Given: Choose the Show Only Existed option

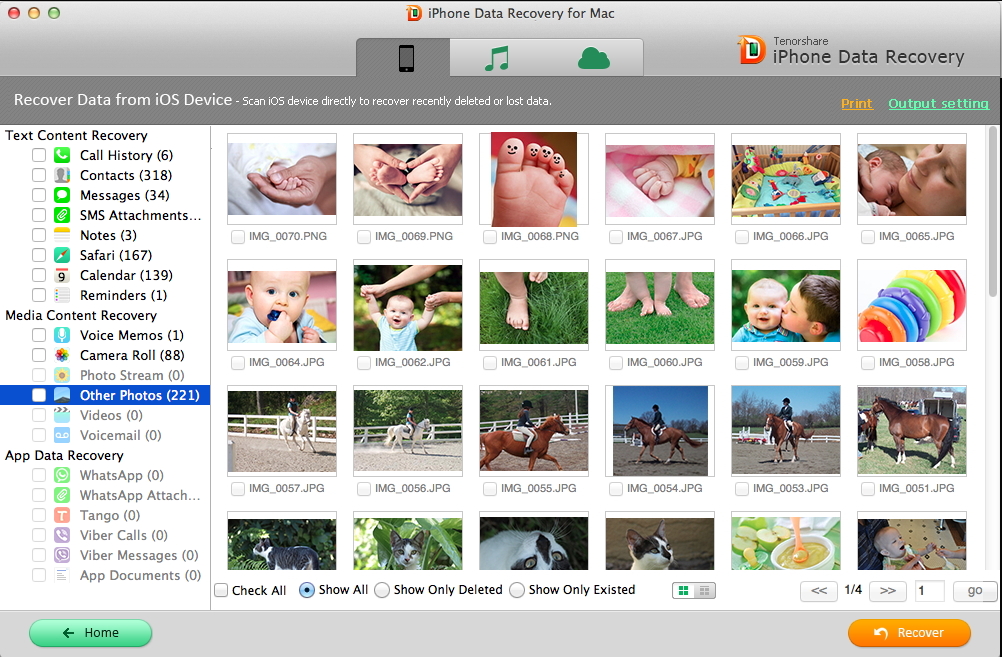Looking at the screenshot, I should (517, 590).
